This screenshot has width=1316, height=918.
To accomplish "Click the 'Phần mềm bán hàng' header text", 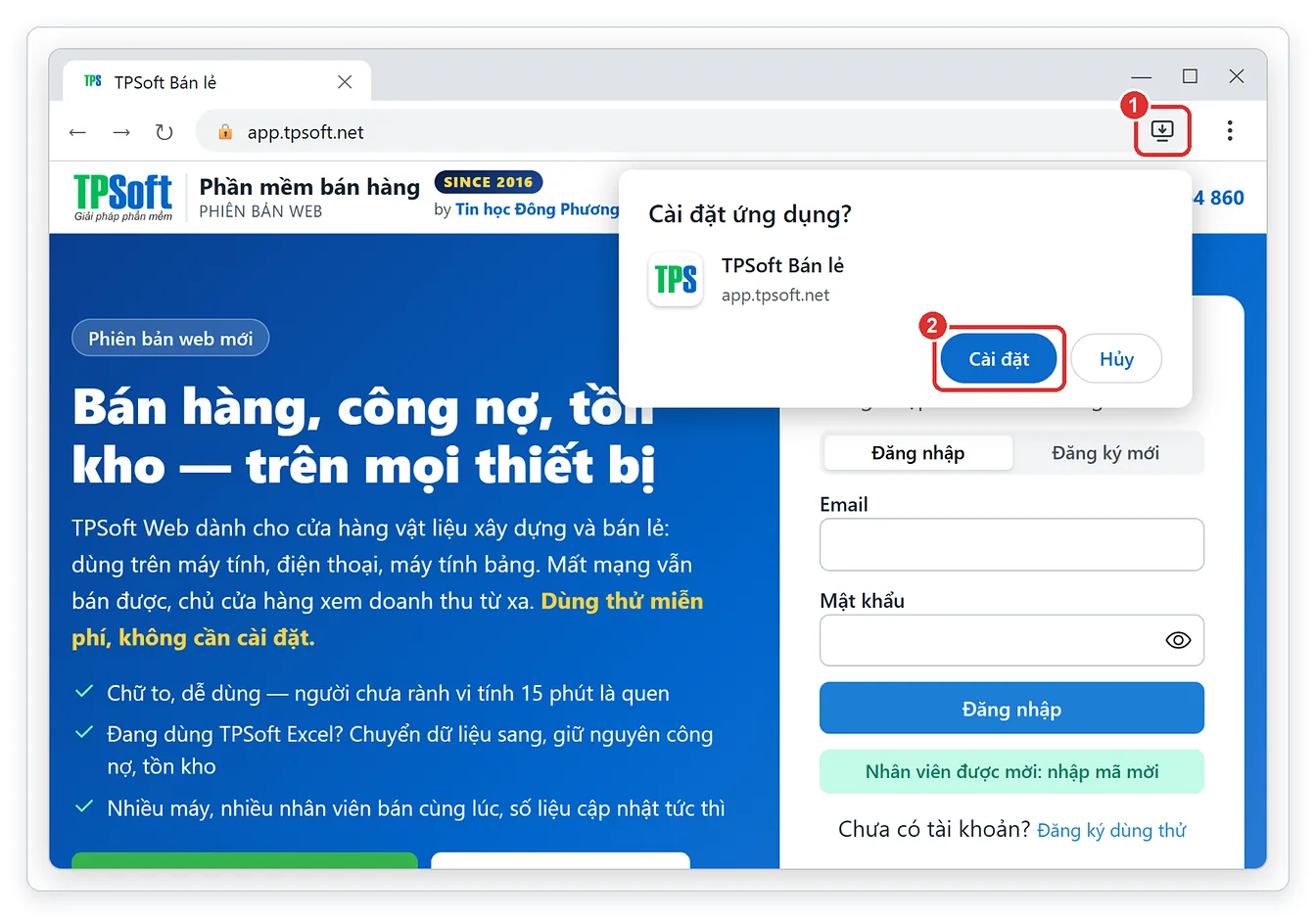I will [x=309, y=186].
